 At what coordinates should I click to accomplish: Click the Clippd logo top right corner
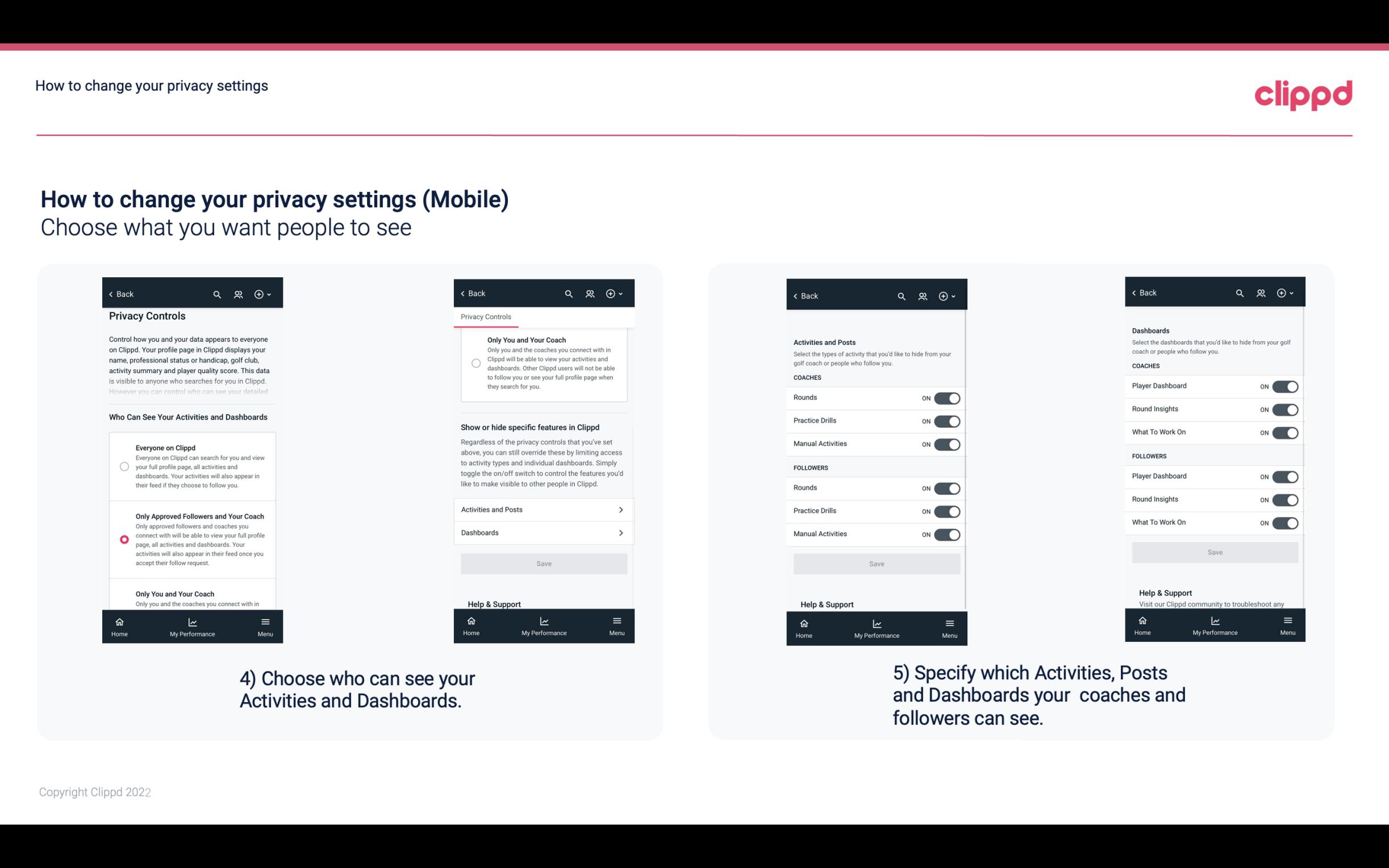[1303, 93]
